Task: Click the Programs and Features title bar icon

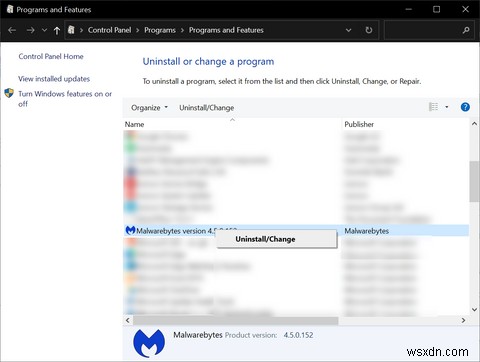Action: coord(10,9)
